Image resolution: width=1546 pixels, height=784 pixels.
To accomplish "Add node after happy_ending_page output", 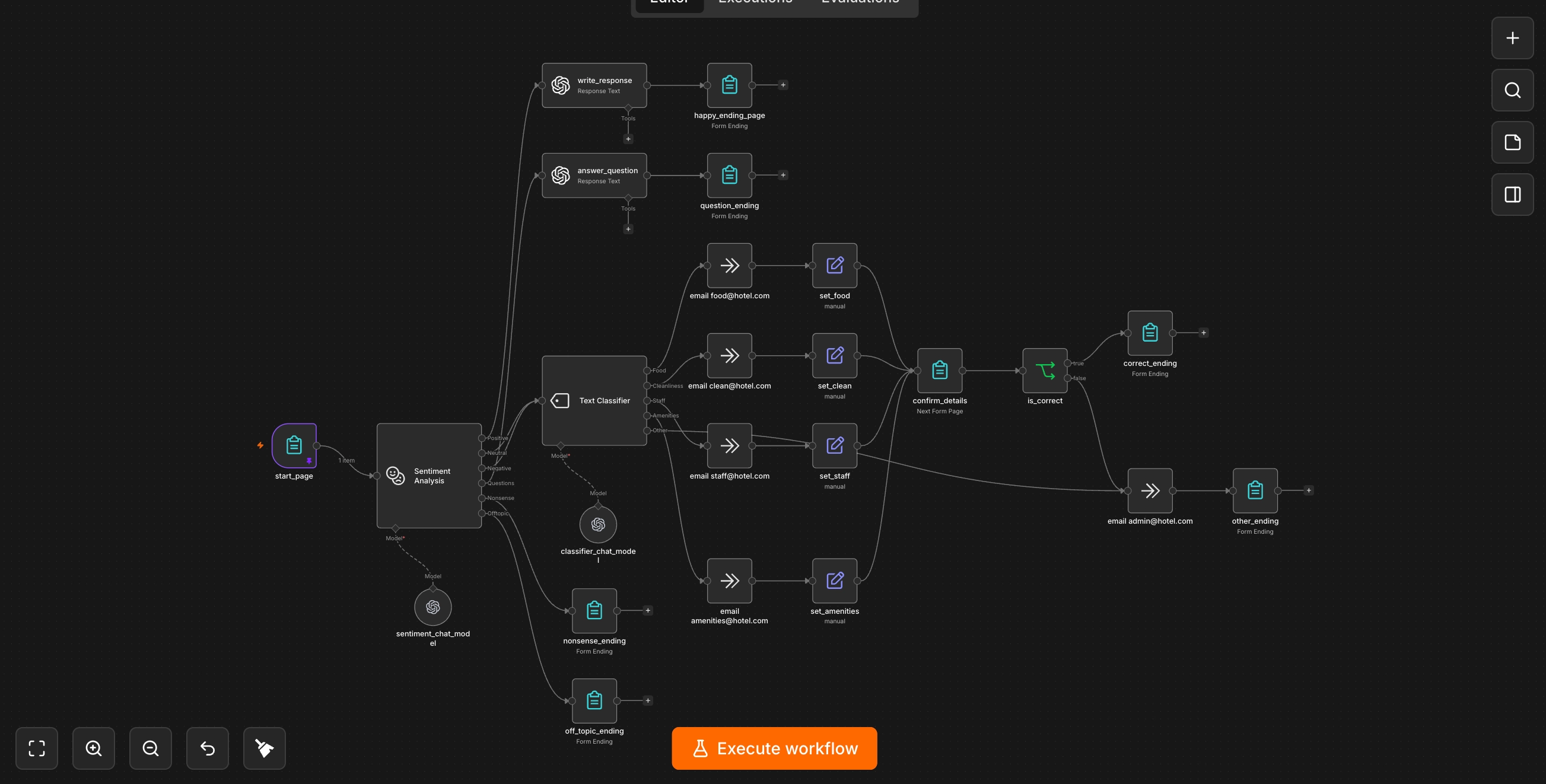I will coord(782,85).
